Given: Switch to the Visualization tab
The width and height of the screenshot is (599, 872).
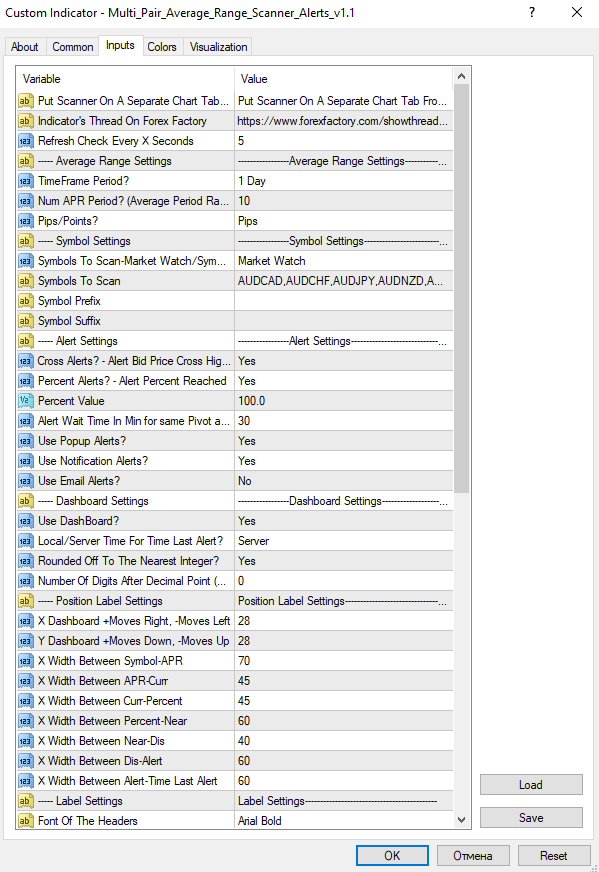Looking at the screenshot, I should point(218,46).
